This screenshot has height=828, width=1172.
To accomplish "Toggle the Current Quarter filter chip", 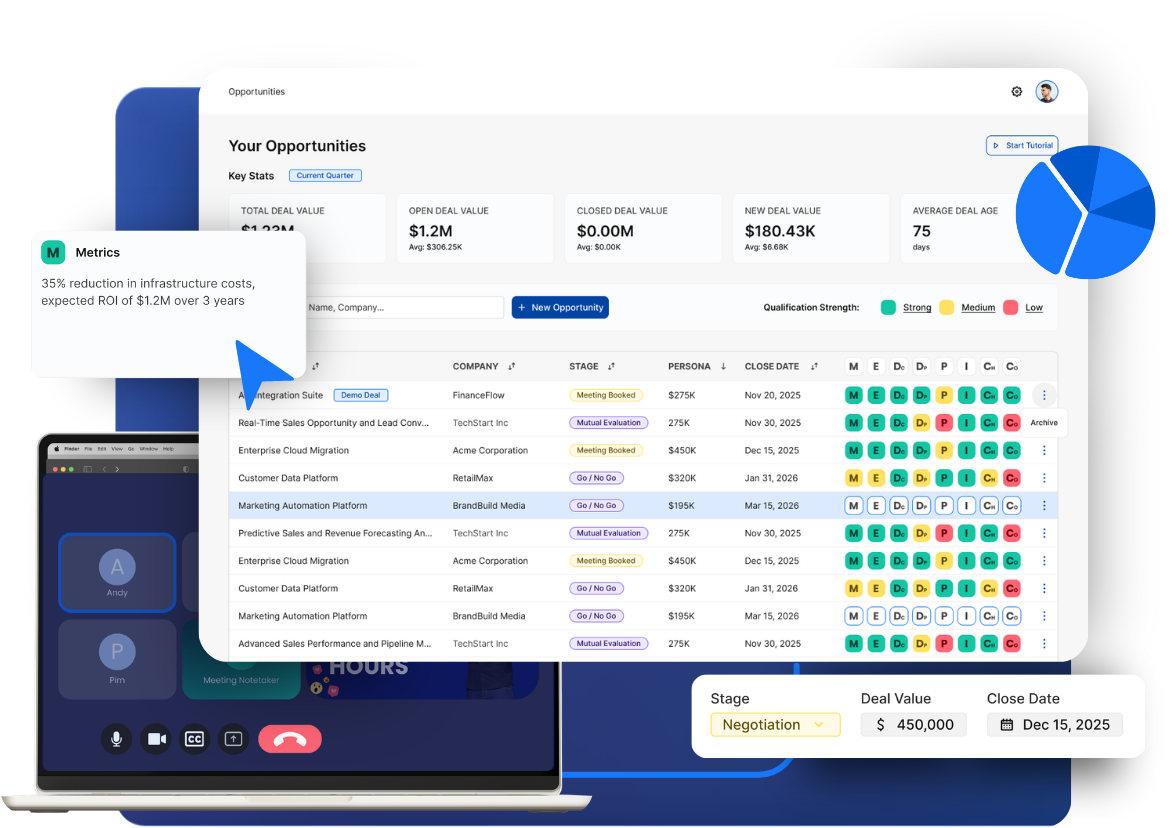I will pyautogui.click(x=325, y=176).
